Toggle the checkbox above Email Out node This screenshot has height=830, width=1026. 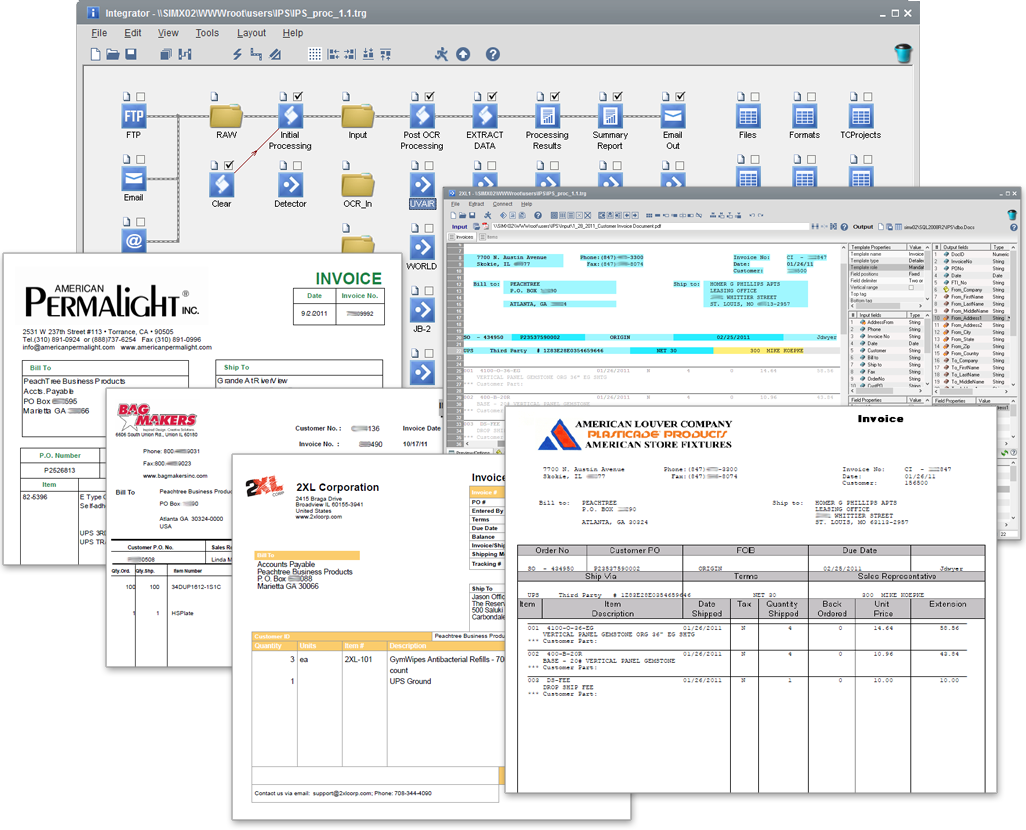pyautogui.click(x=680, y=96)
